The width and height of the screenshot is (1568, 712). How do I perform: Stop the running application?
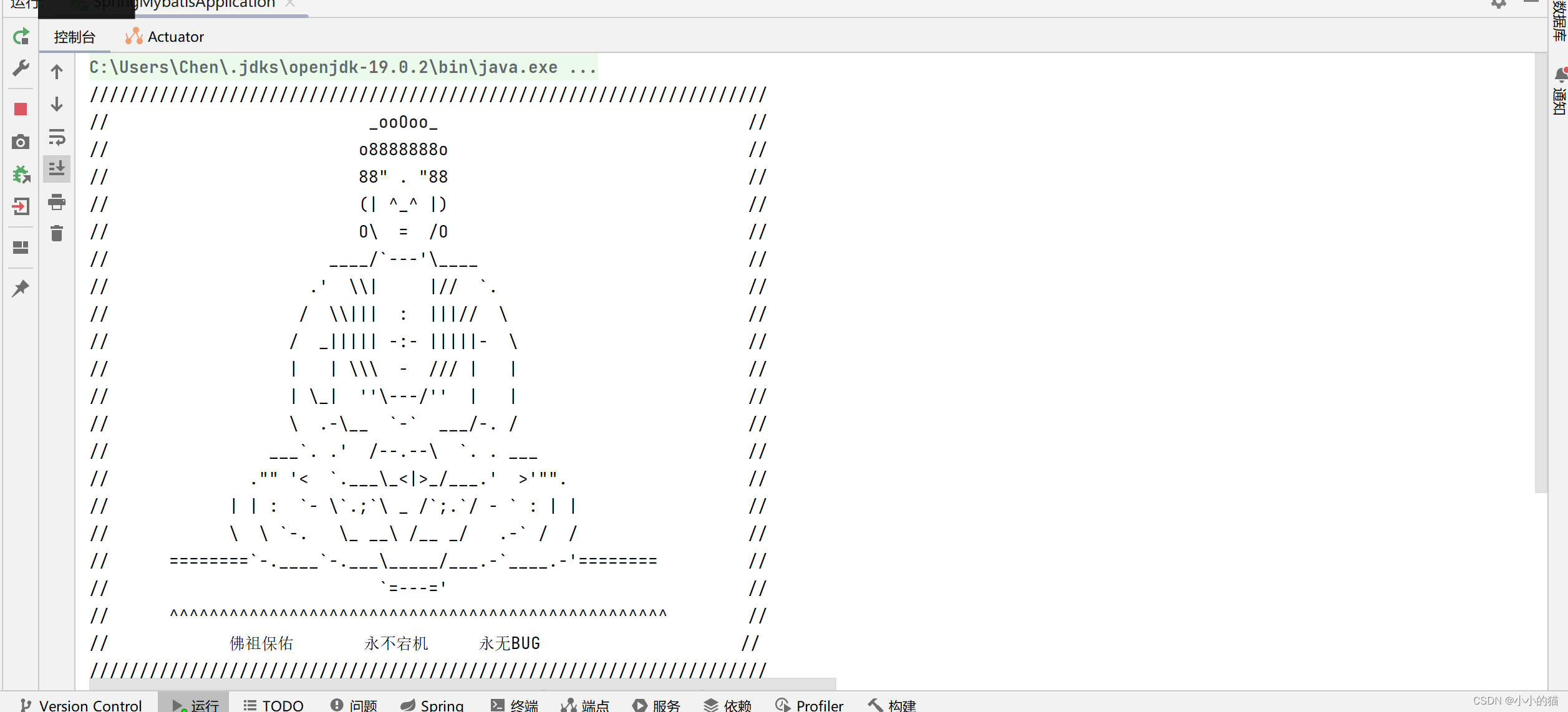pos(21,109)
